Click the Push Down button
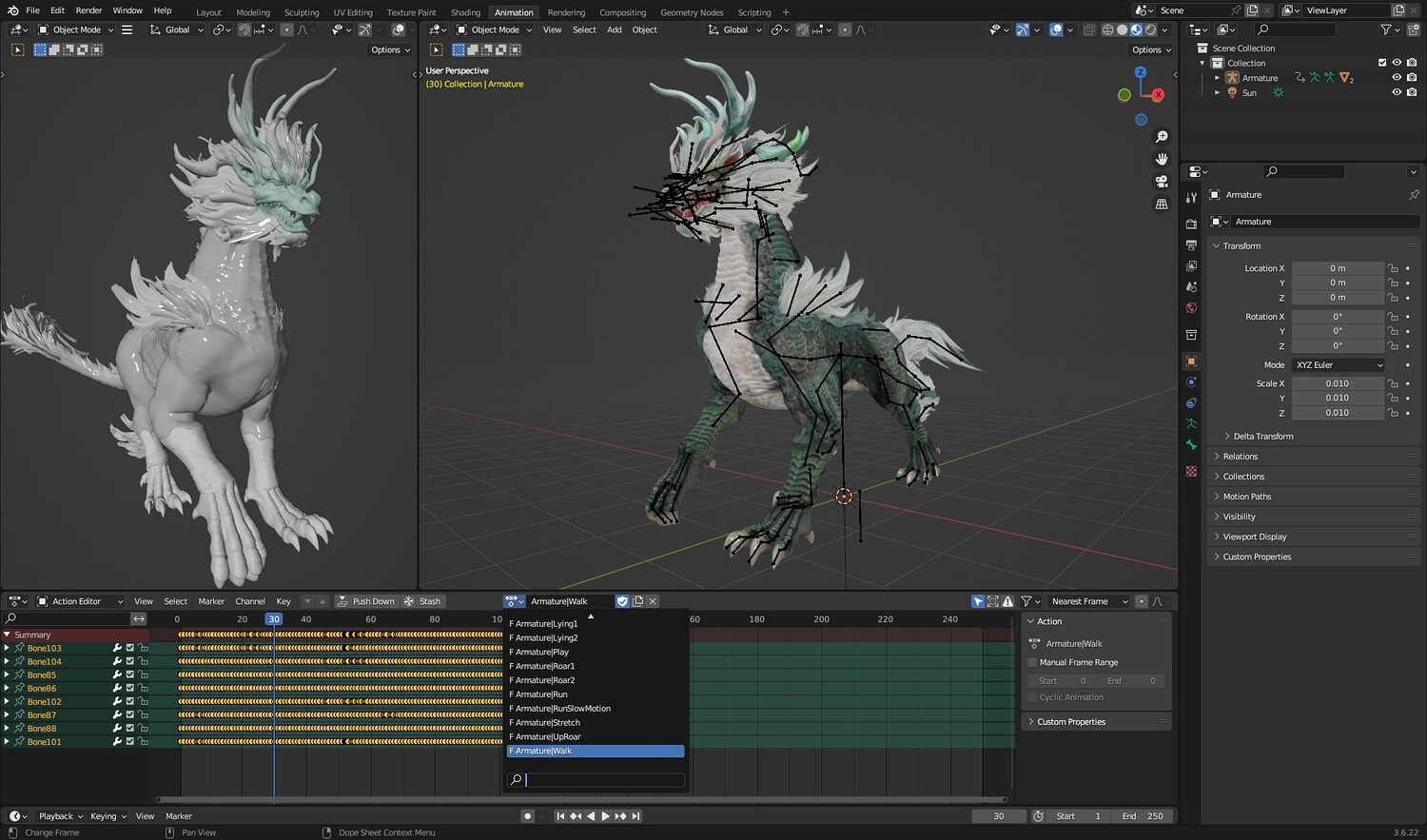The height and width of the screenshot is (840, 1427). [x=366, y=601]
